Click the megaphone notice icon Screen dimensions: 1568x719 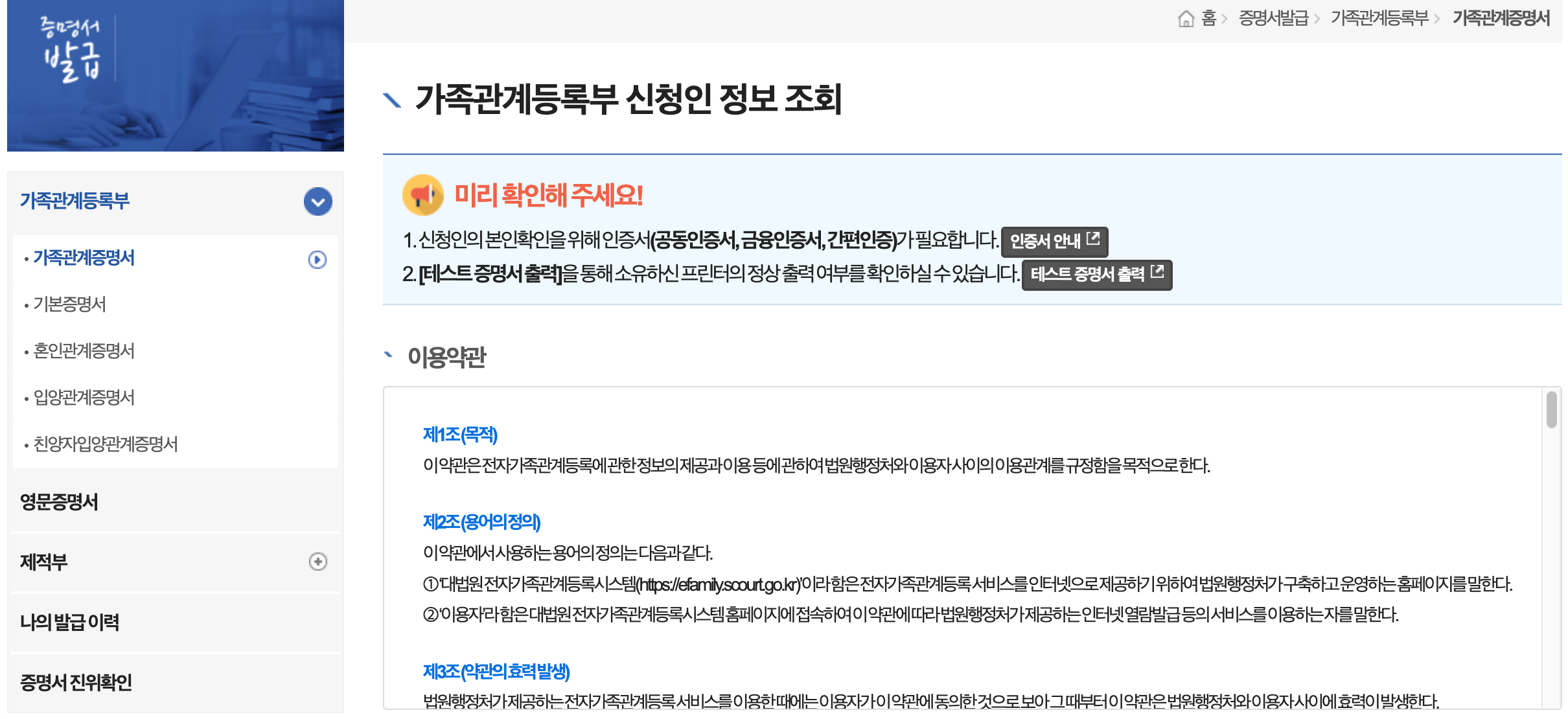coord(422,195)
